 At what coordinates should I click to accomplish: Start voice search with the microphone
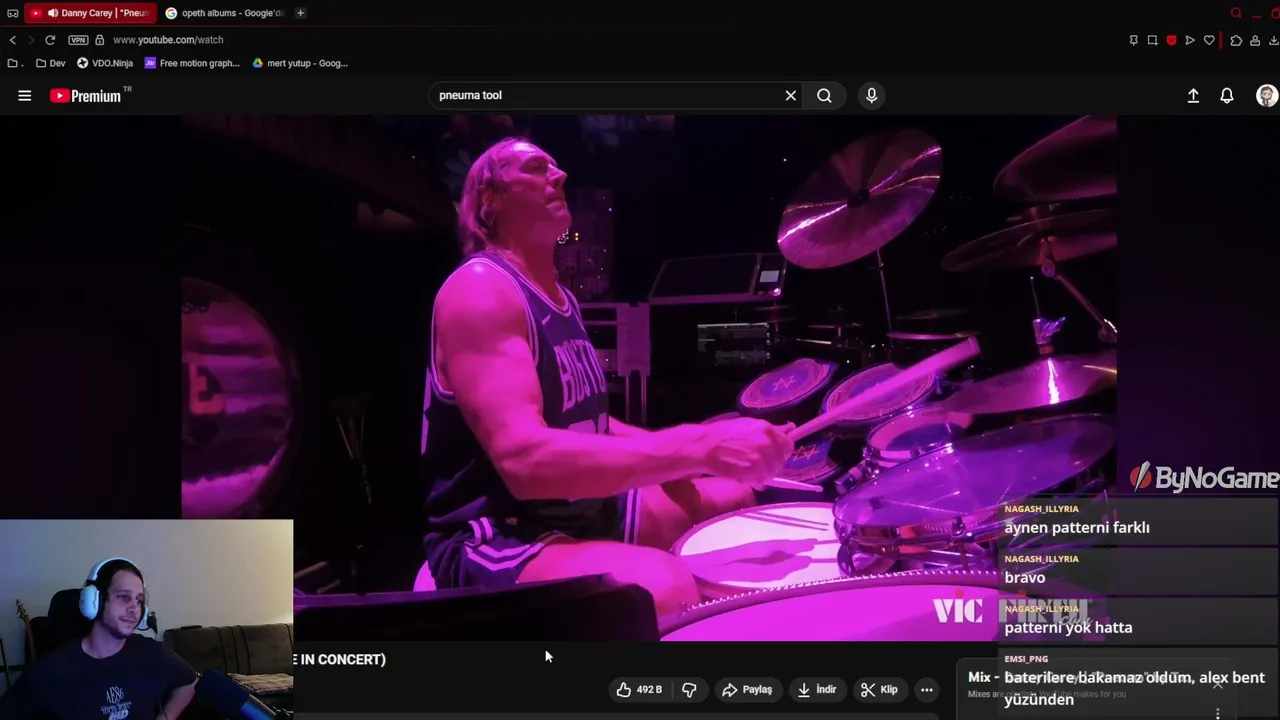point(872,95)
